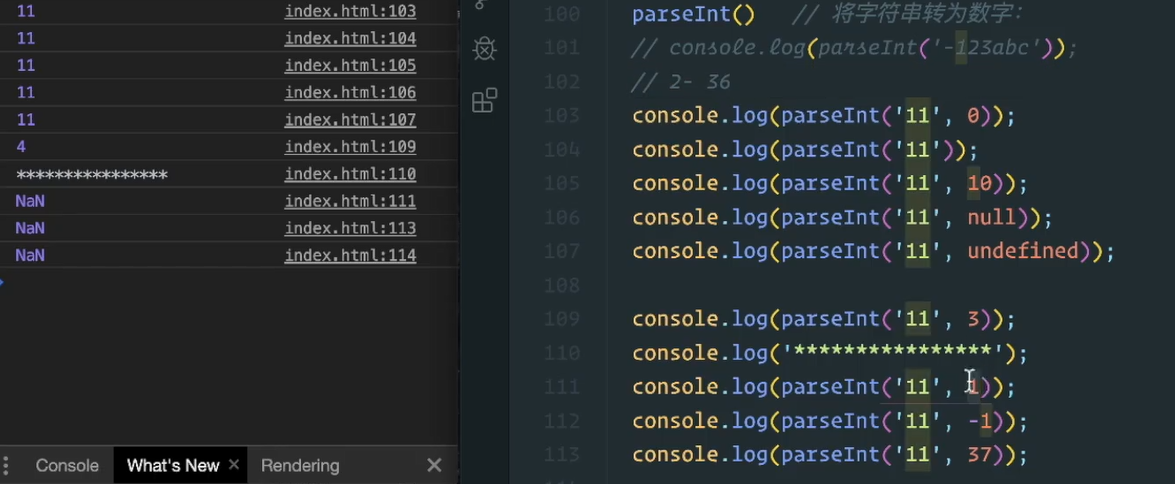
Task: Click line number 108 beside the empty line
Action: click(562, 285)
